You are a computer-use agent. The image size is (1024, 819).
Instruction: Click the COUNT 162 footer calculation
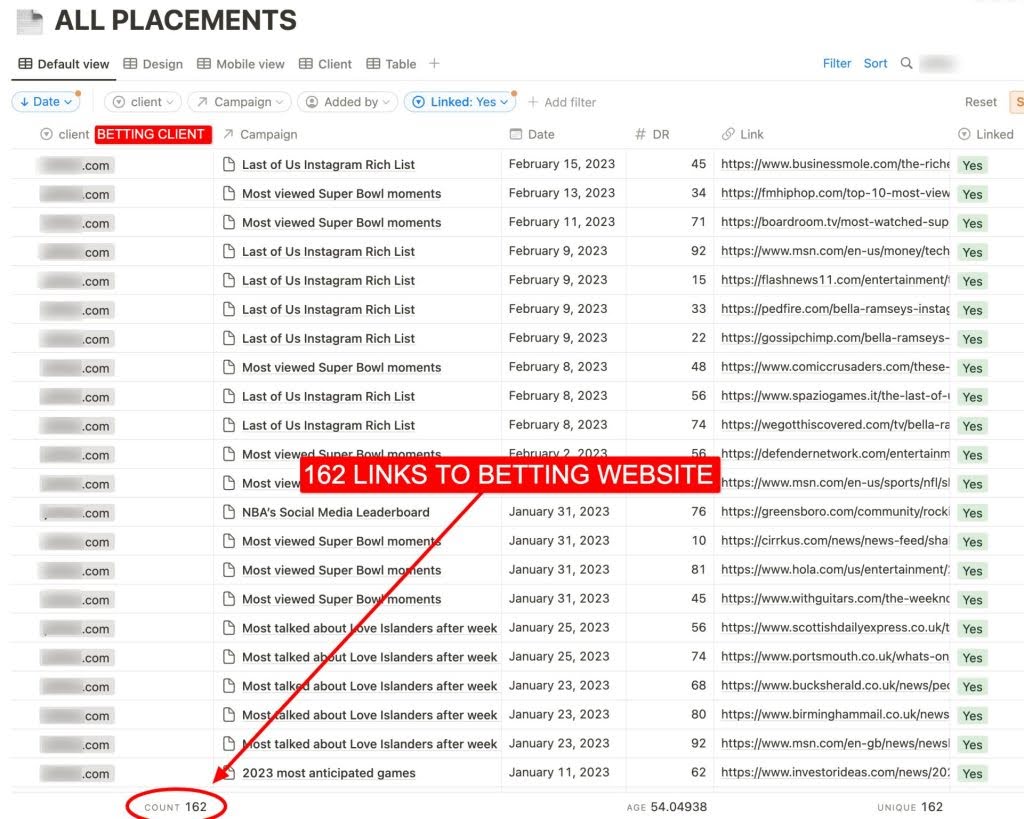tap(175, 807)
